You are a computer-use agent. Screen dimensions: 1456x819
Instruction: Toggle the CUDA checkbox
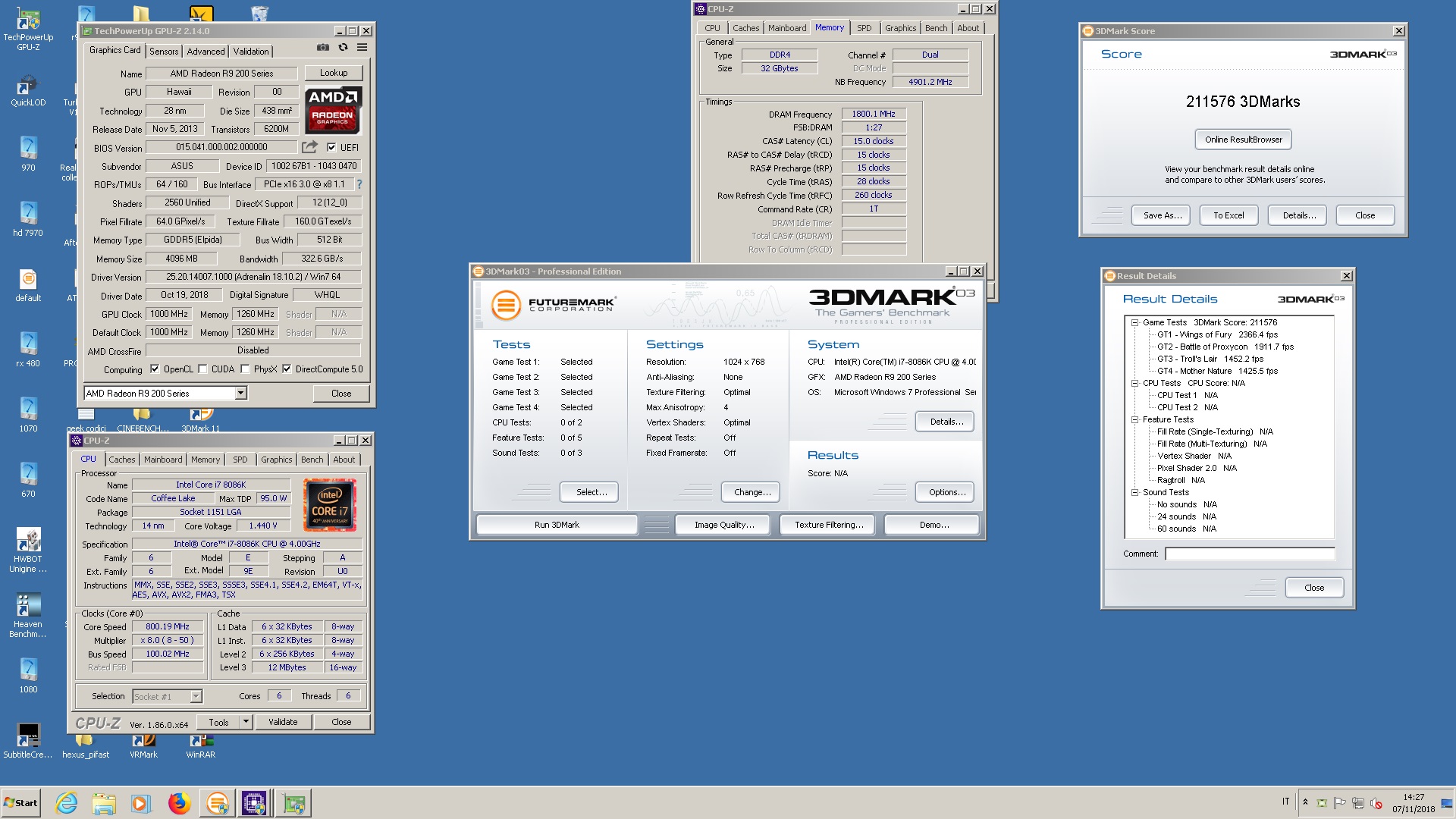(x=202, y=369)
